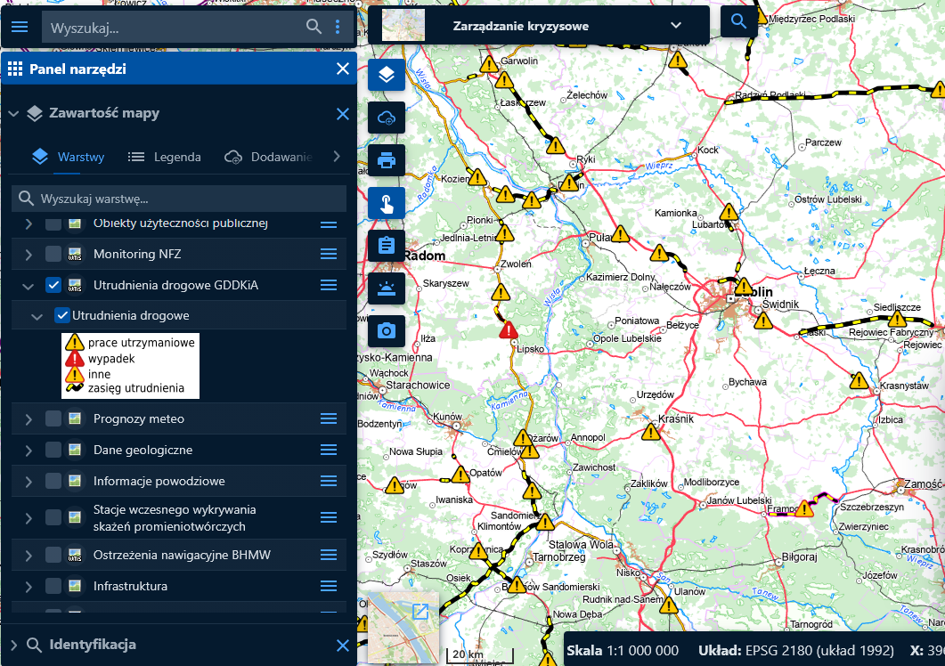The height and width of the screenshot is (666, 945).
Task: Click the red accident warning marker near Lipsko
Action: coord(508,330)
